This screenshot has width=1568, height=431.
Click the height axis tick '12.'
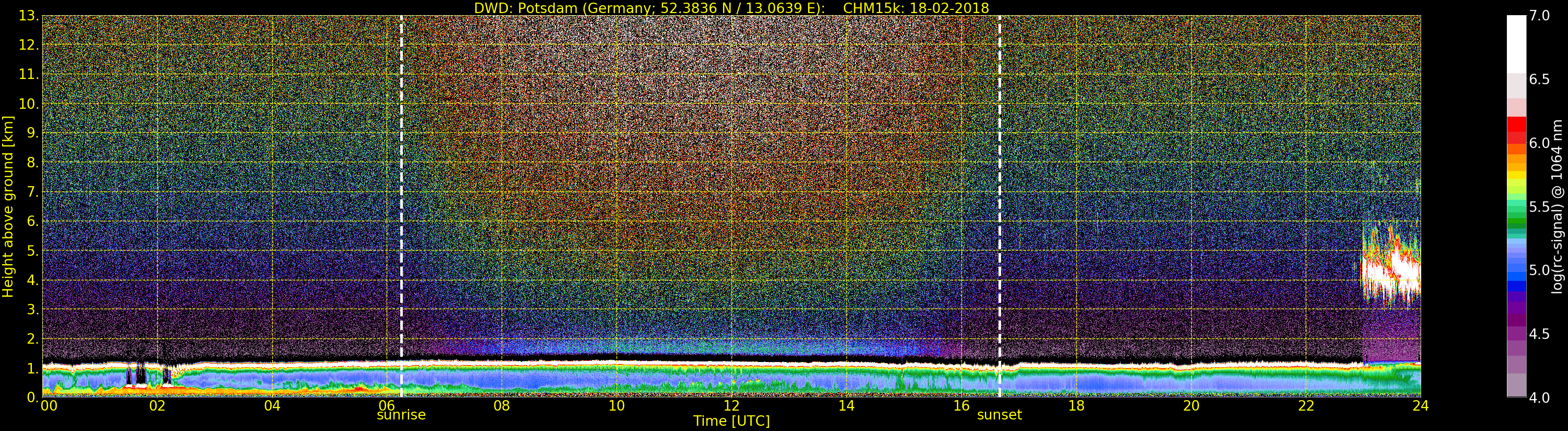tap(29, 45)
